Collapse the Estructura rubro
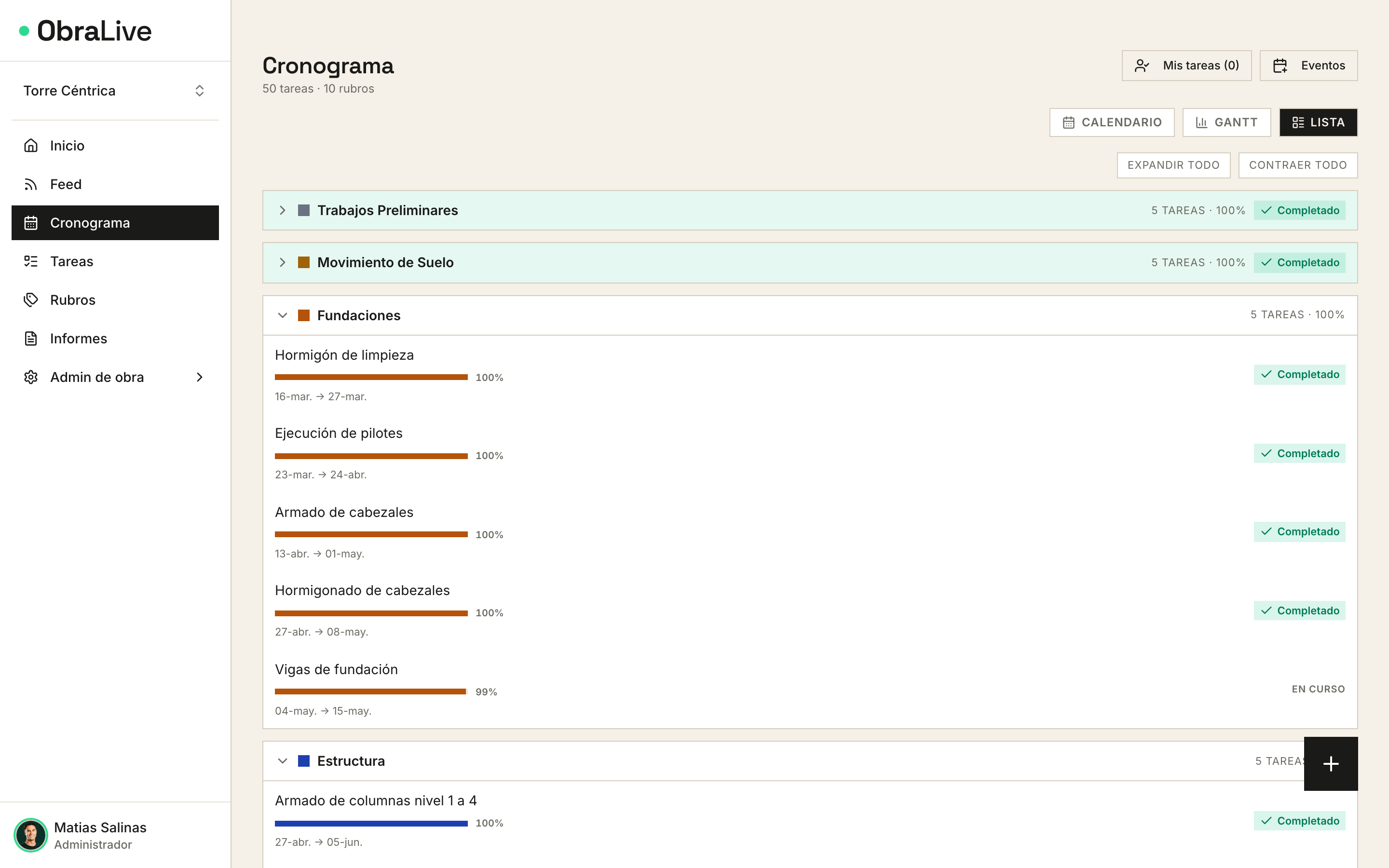Viewport: 1389px width, 868px height. (283, 760)
